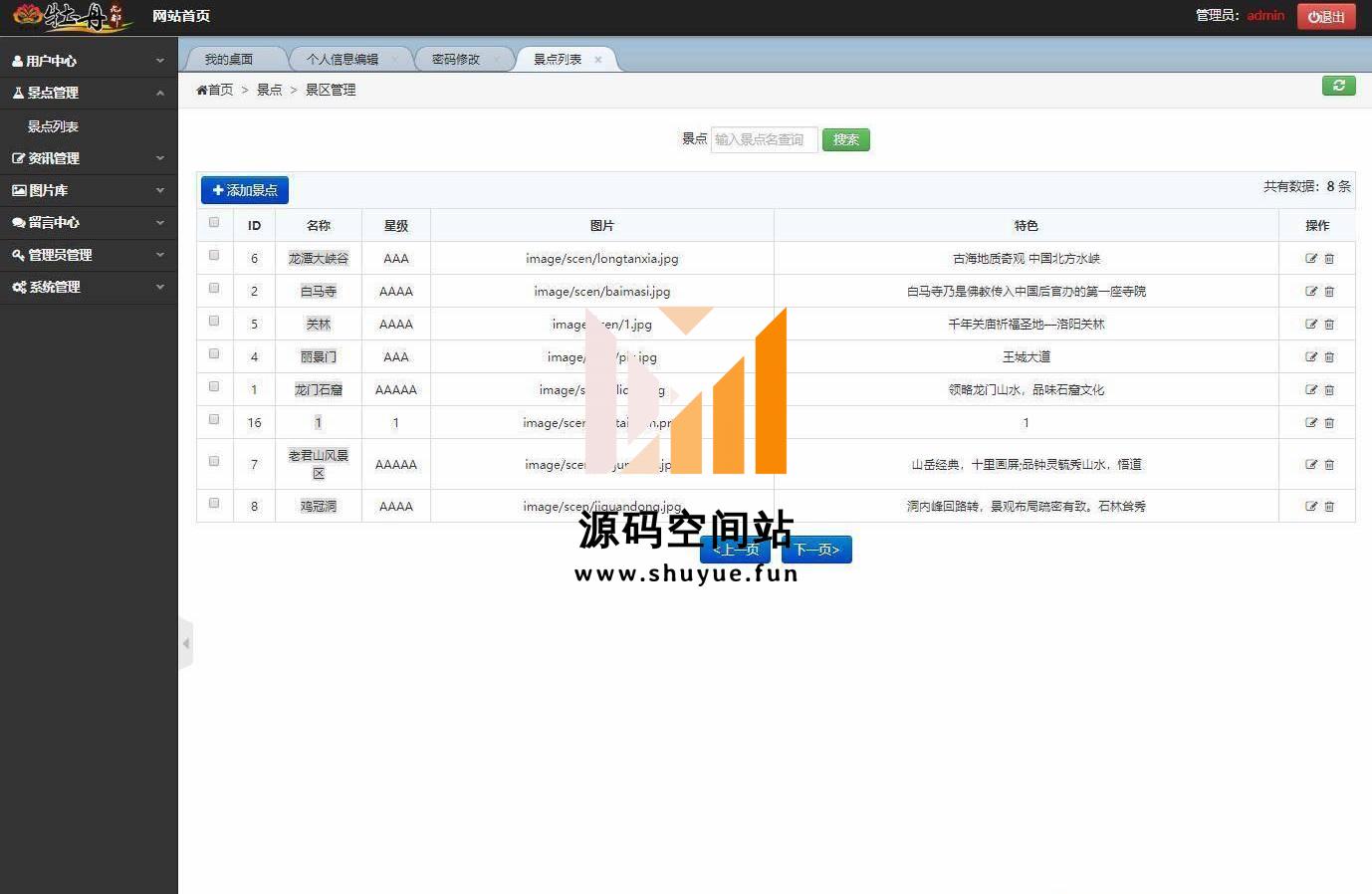This screenshot has height=894, width=1372.
Task: Check the checkbox for 关林 row
Action: point(214,321)
